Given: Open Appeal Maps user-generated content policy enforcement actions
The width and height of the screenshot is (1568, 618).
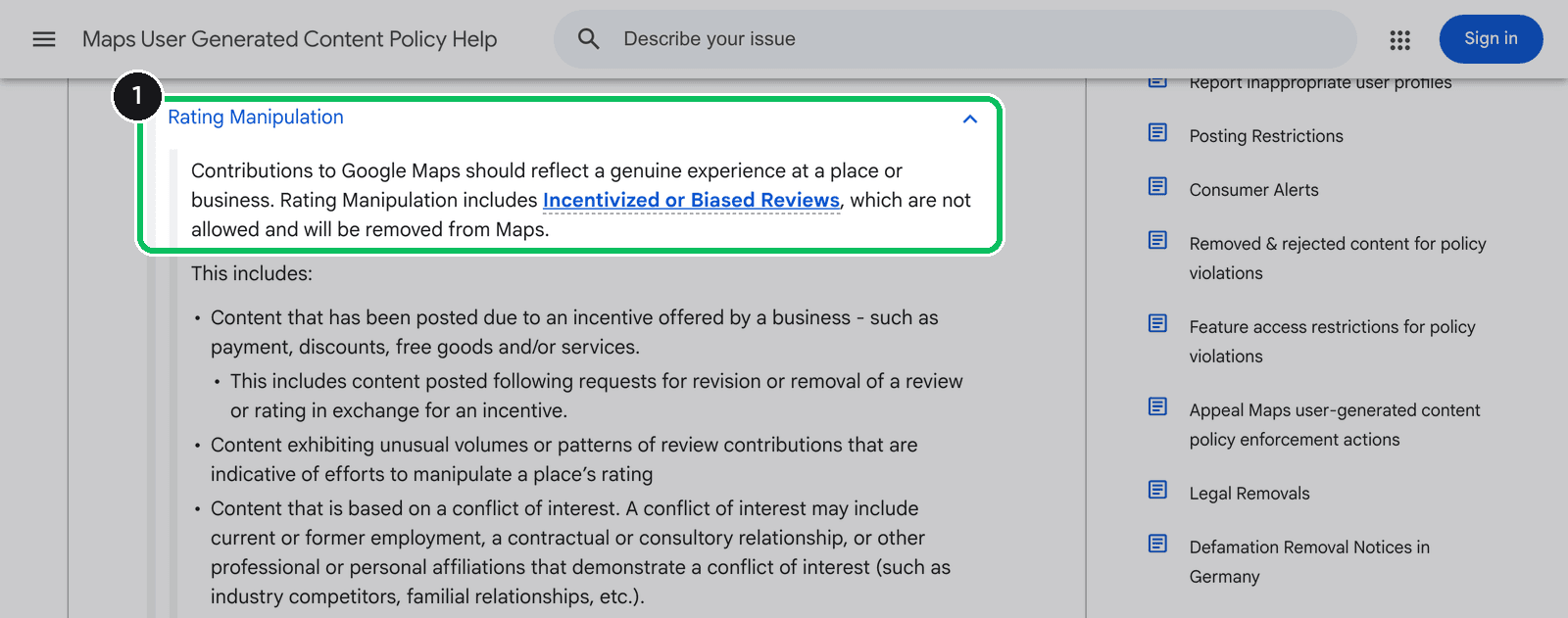Looking at the screenshot, I should tap(1335, 425).
